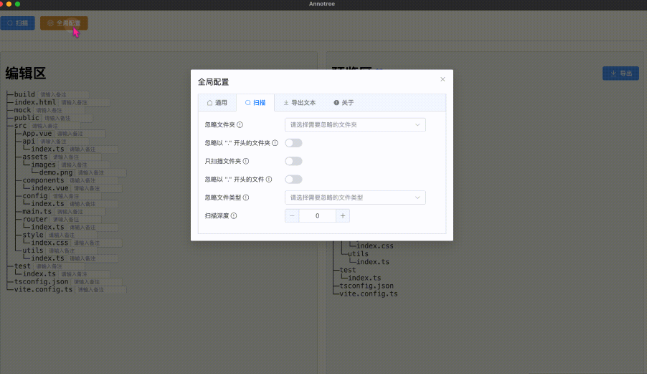Click info icon beside 忽略以"."开头的文件

(269, 179)
